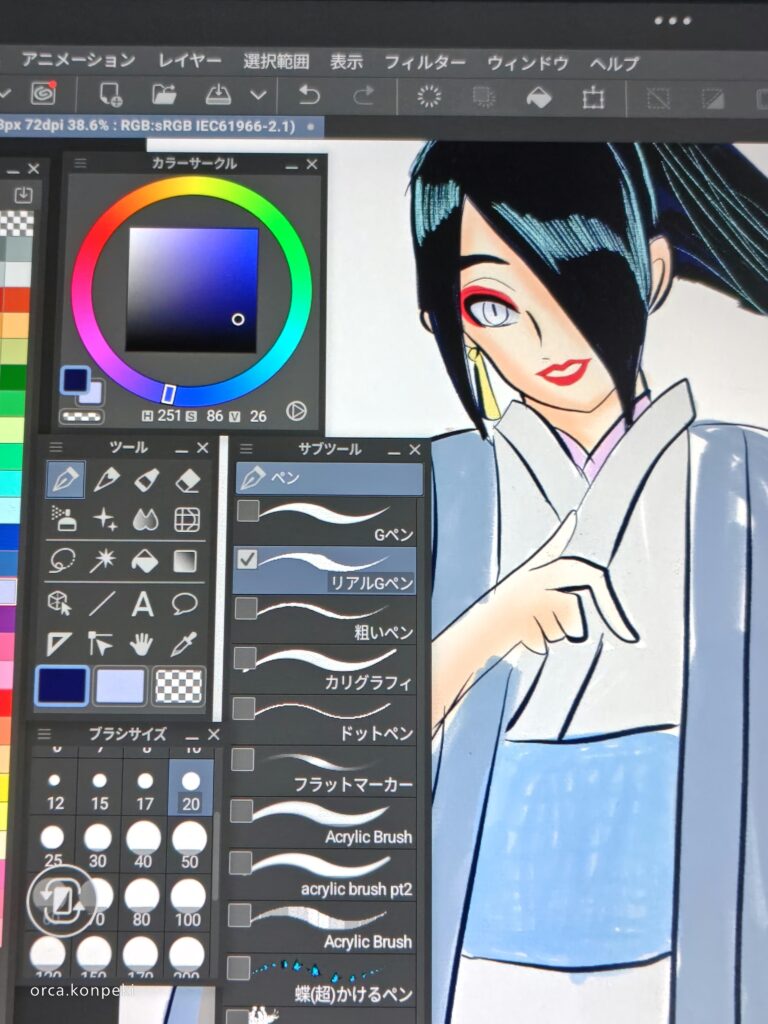
Task: Open the レイヤー menu
Action: pos(190,62)
